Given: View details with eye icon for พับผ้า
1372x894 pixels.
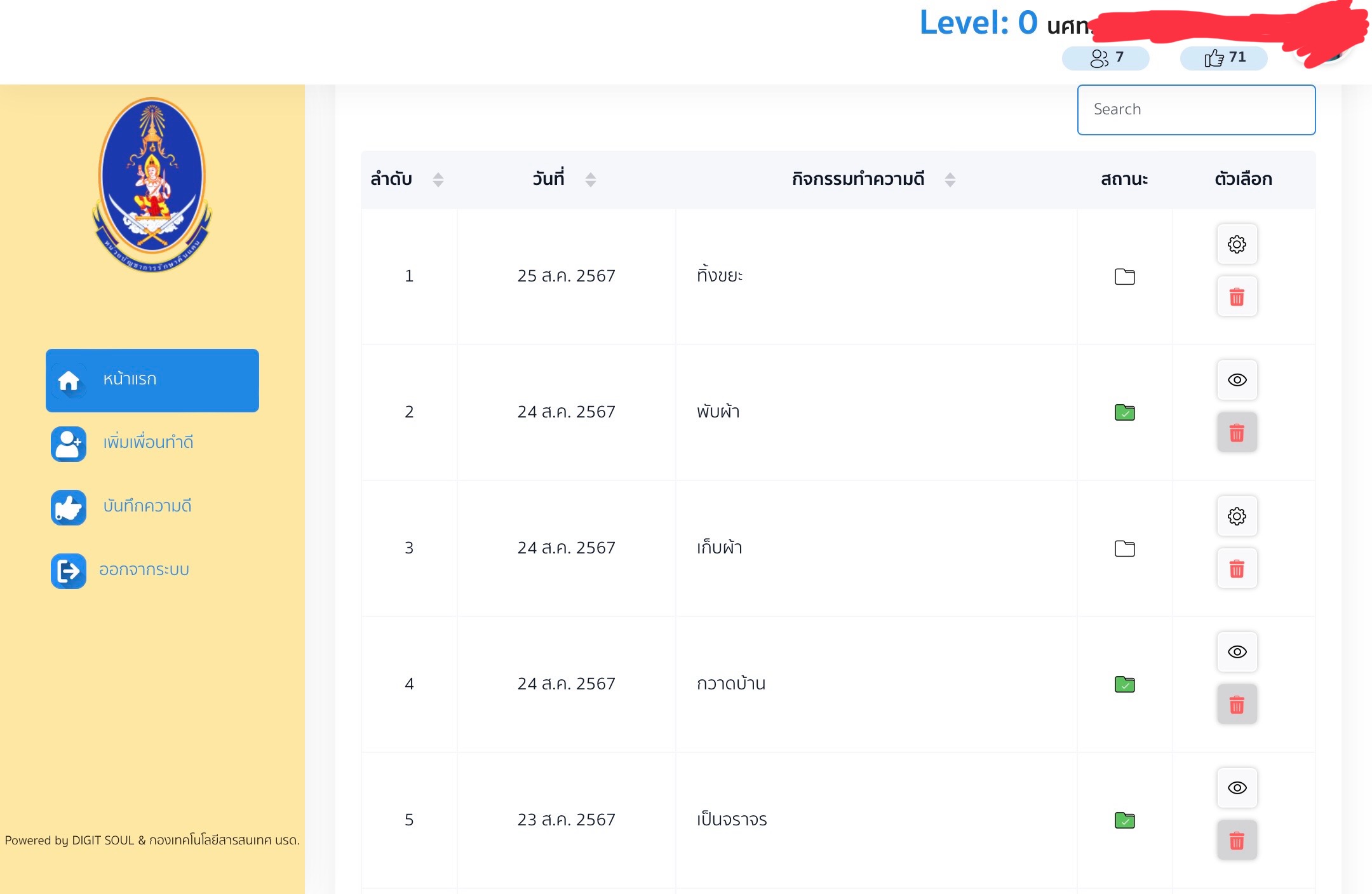Looking at the screenshot, I should click(1236, 380).
